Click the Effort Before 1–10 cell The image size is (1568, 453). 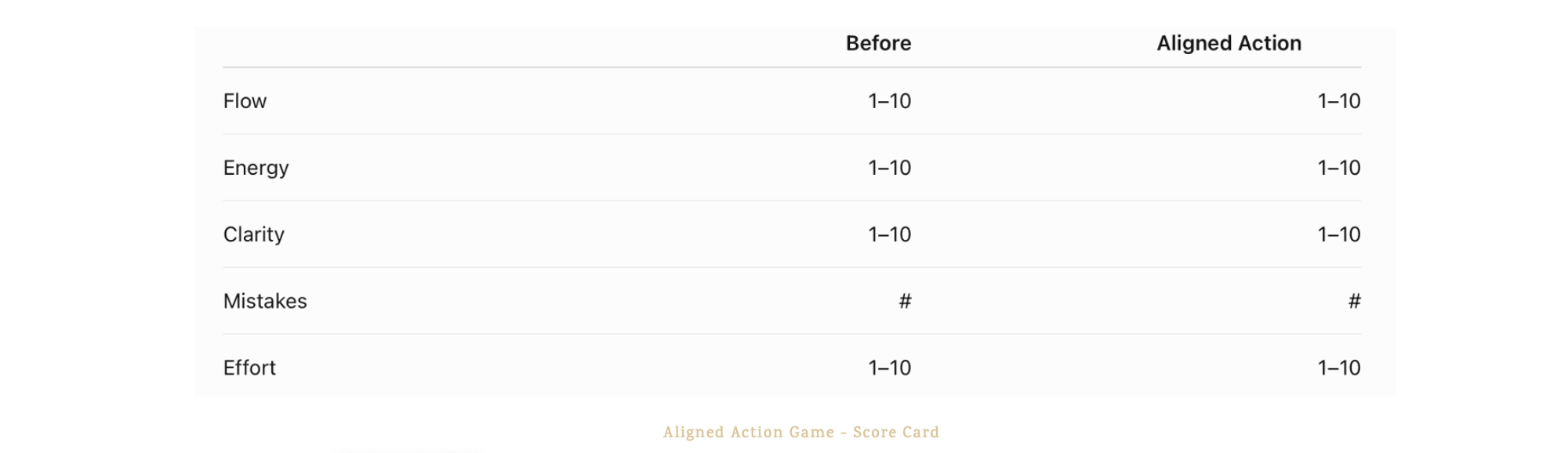[x=889, y=368]
